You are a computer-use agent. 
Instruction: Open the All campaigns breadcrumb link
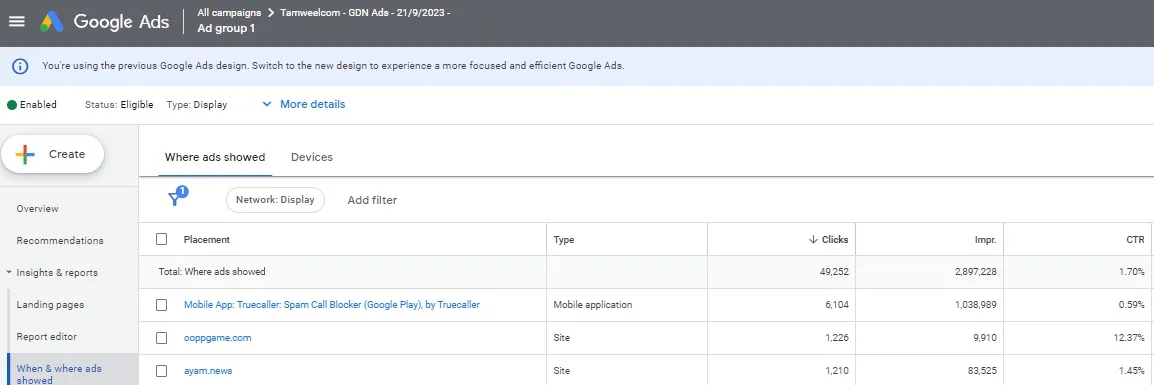[x=229, y=13]
